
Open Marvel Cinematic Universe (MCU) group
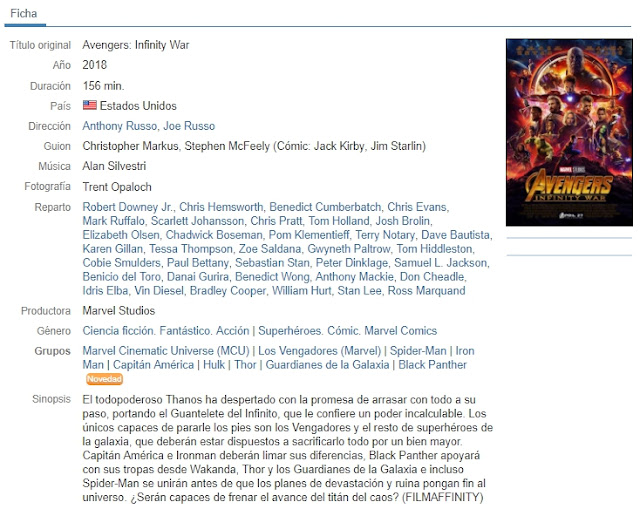[166, 351]
